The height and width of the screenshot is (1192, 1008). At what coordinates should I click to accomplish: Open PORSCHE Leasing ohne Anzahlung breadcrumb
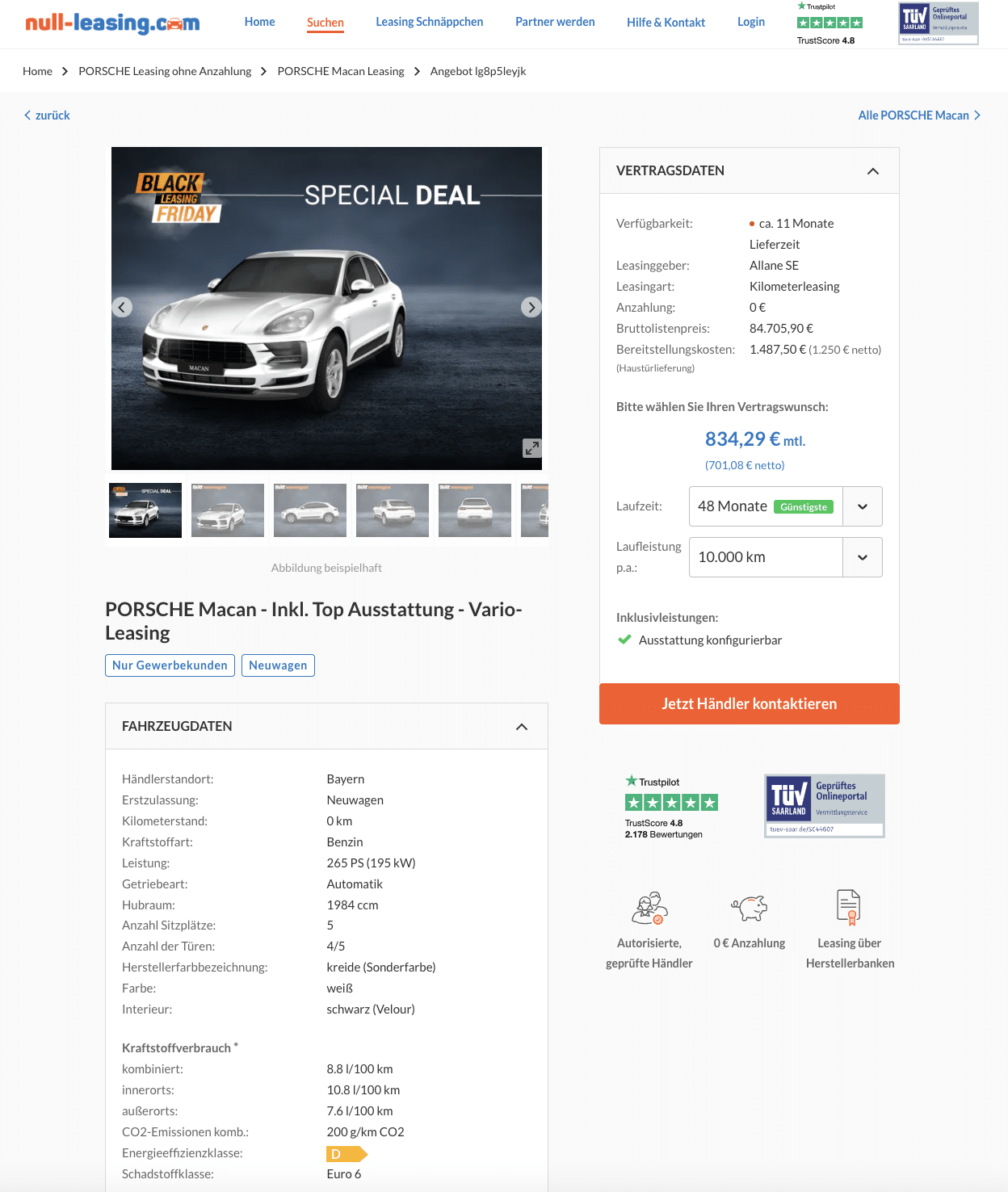point(165,71)
